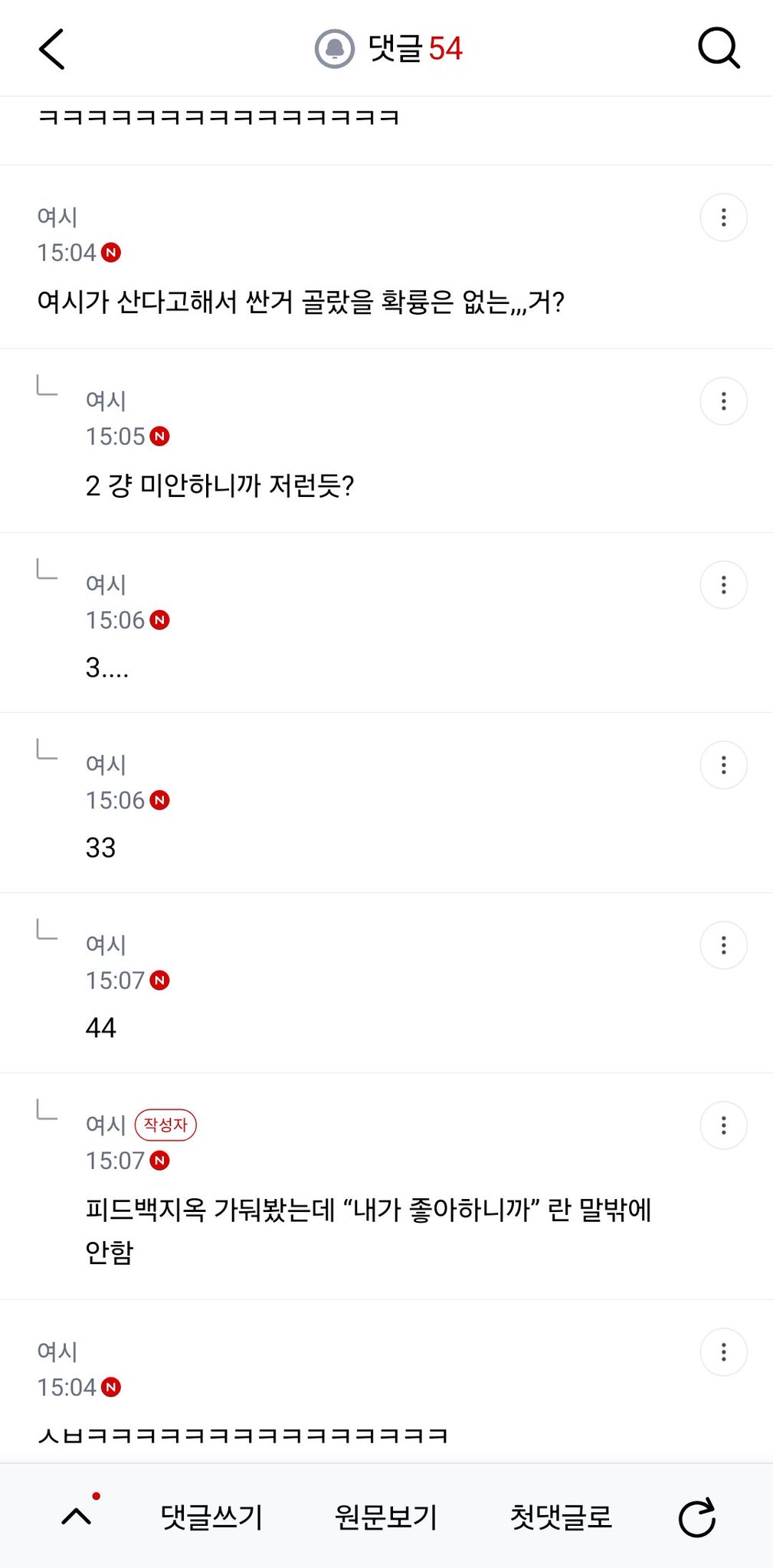Expand the upward chevron in the bottom bar
773x1568 pixels.
coord(77,1515)
